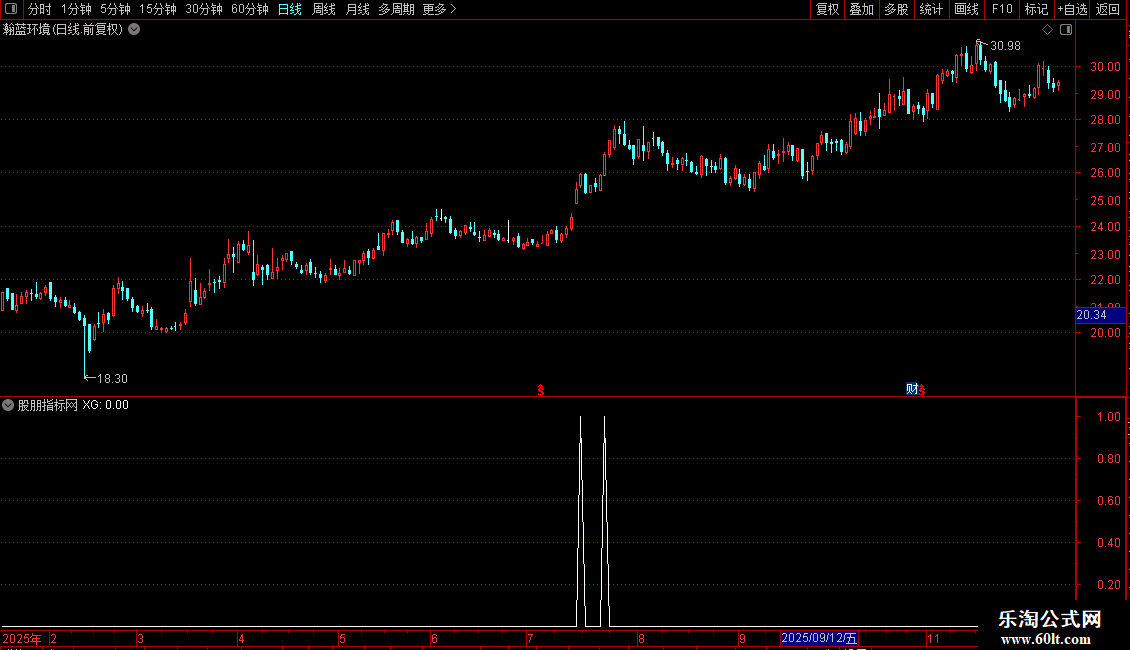Click the 标记 mark button

coord(1036,9)
